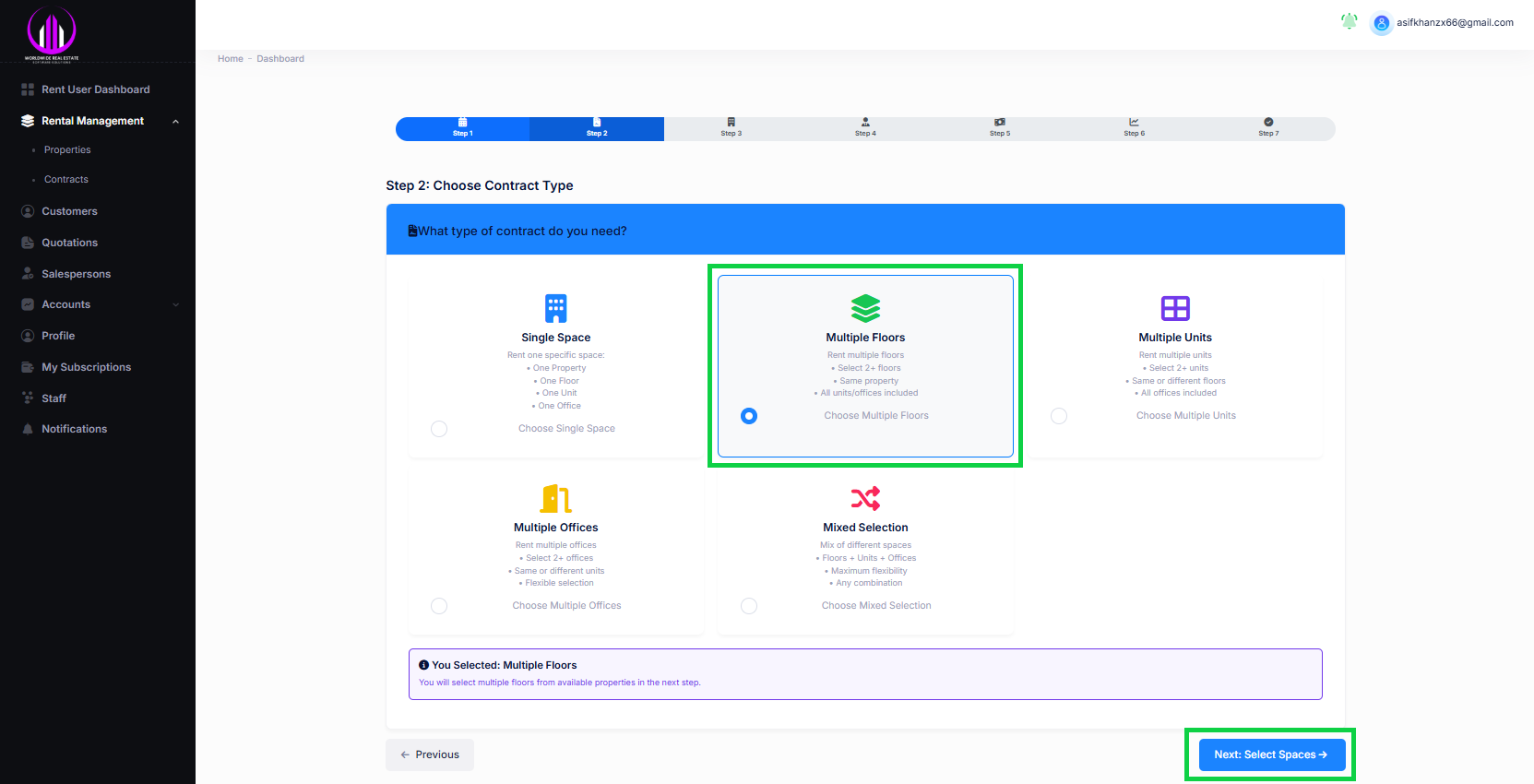Click the green Multiple Floors layers icon
The image size is (1534, 784).
[x=865, y=308]
